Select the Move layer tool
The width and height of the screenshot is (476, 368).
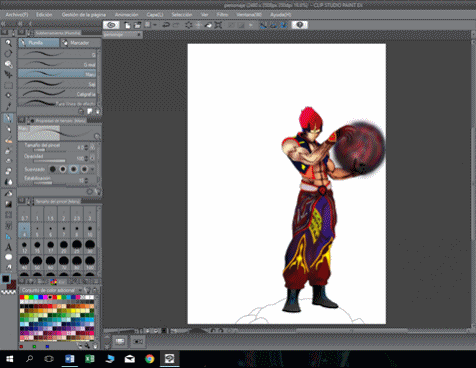pos(8,74)
